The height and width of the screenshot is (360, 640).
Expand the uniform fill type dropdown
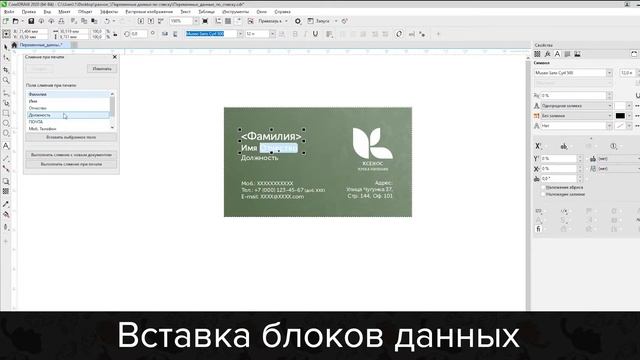pos(610,106)
